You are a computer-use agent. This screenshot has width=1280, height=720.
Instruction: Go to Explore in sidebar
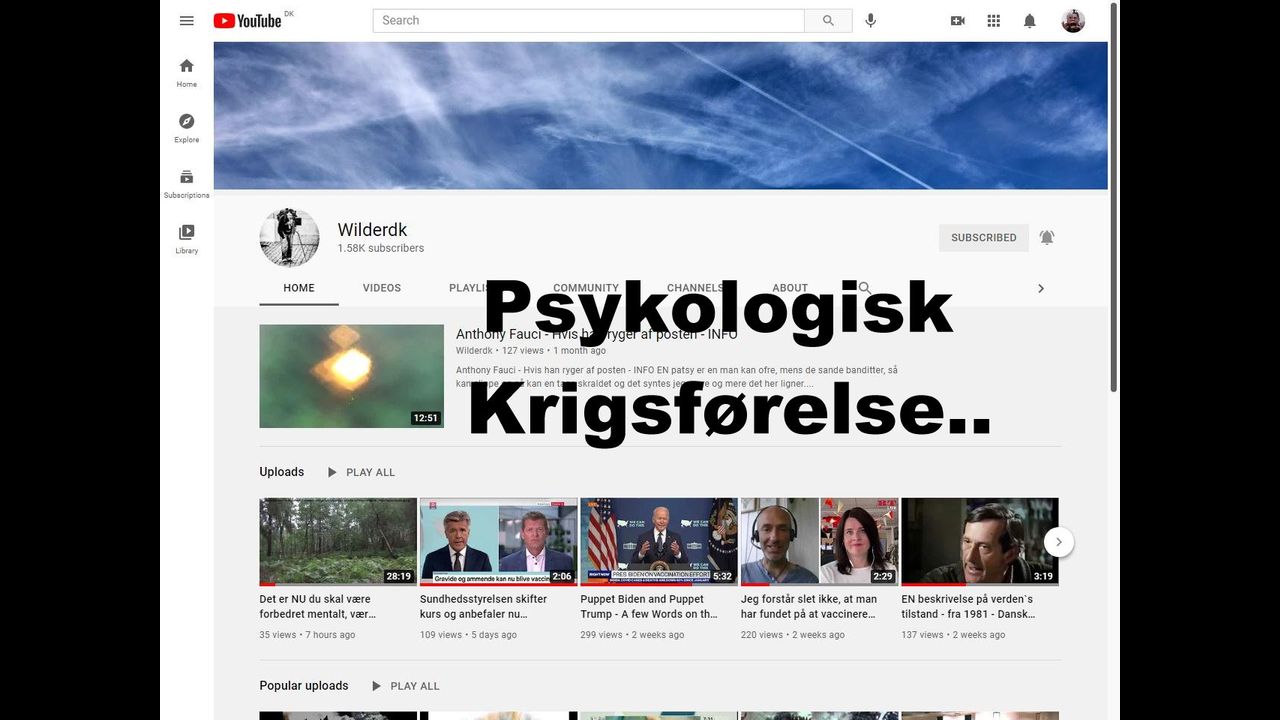click(187, 128)
